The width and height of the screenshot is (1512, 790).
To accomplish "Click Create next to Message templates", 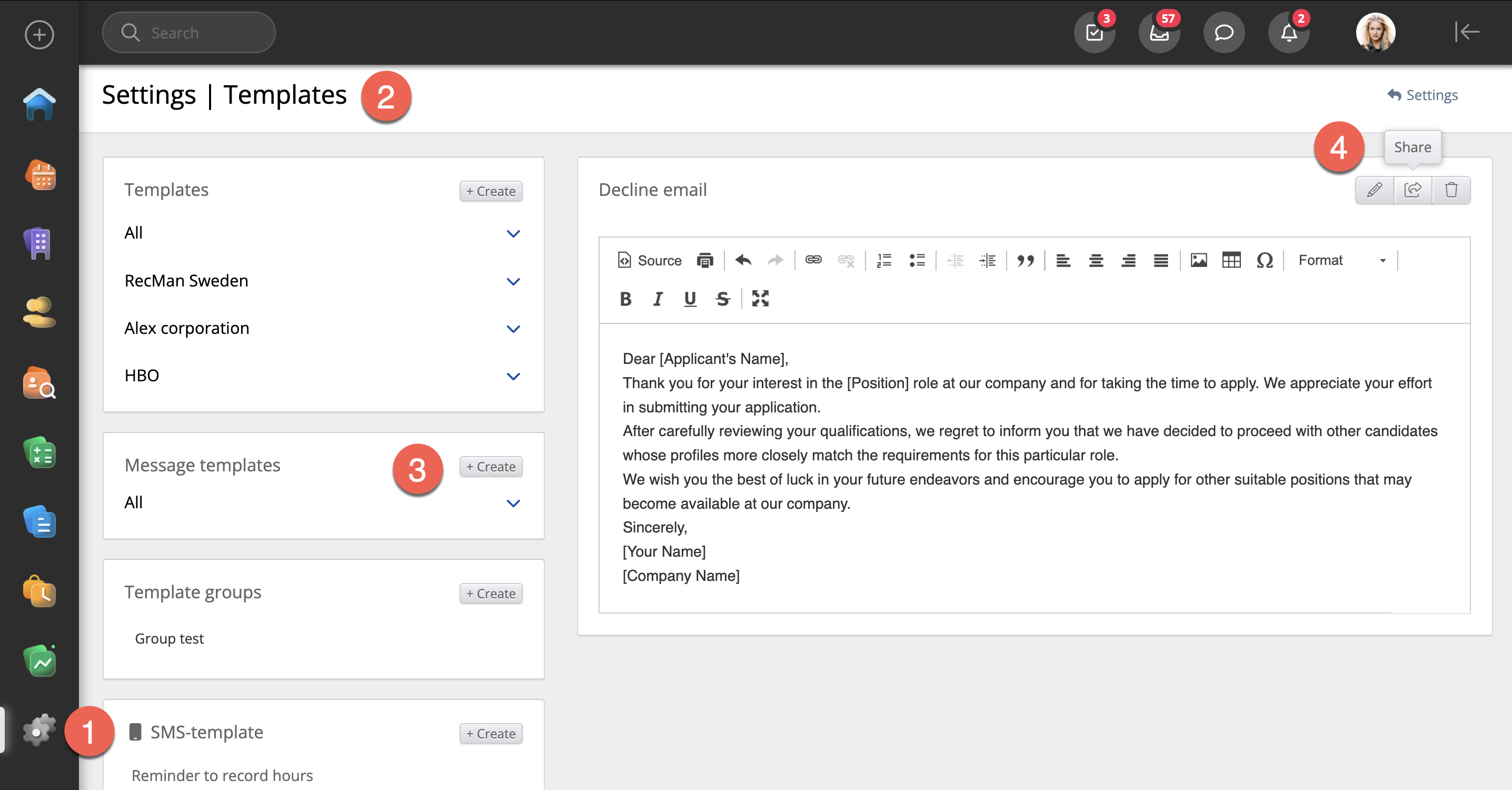I will [491, 467].
